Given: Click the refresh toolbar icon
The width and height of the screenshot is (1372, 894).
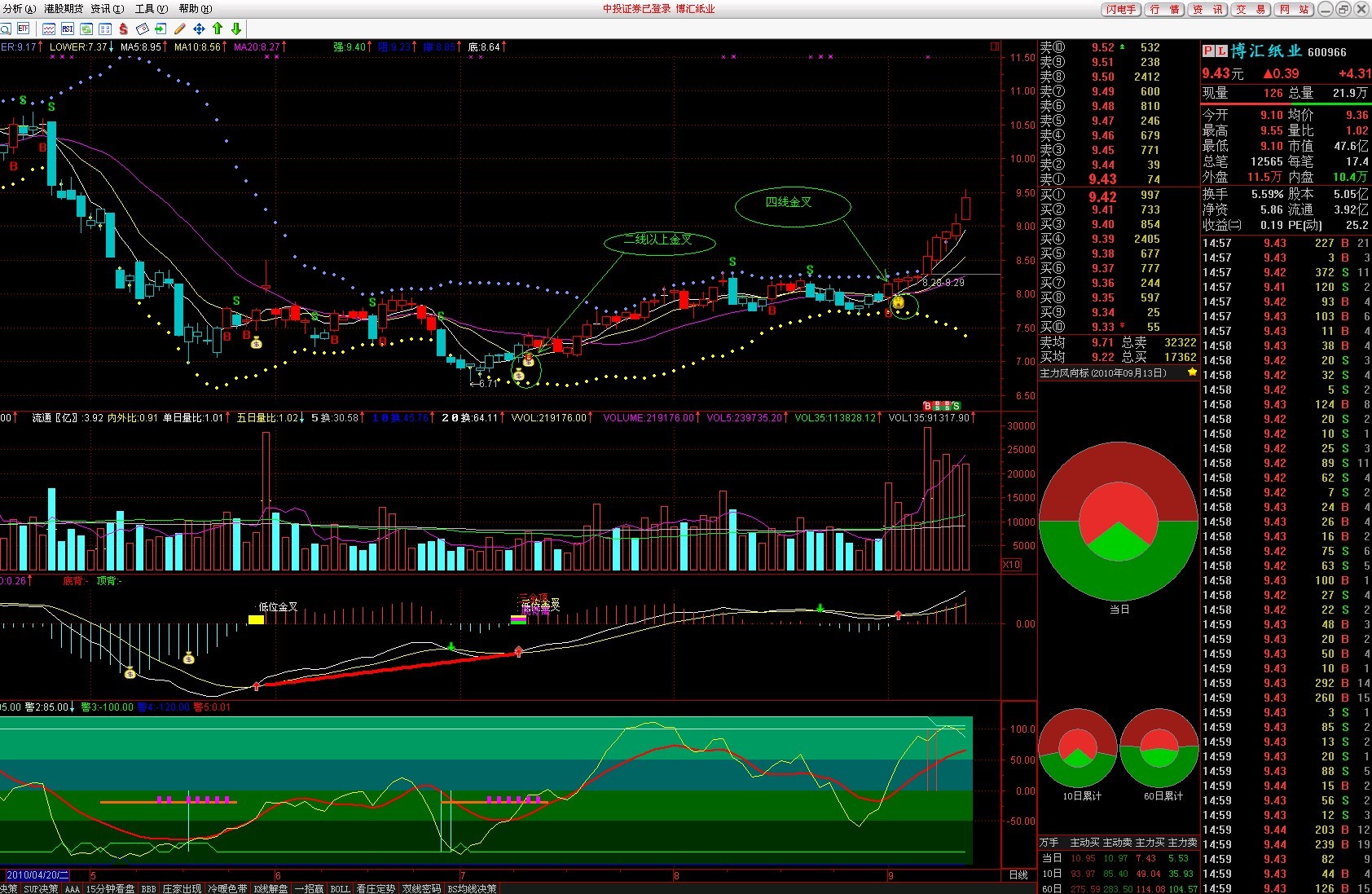Looking at the screenshot, I should tap(86, 29).
